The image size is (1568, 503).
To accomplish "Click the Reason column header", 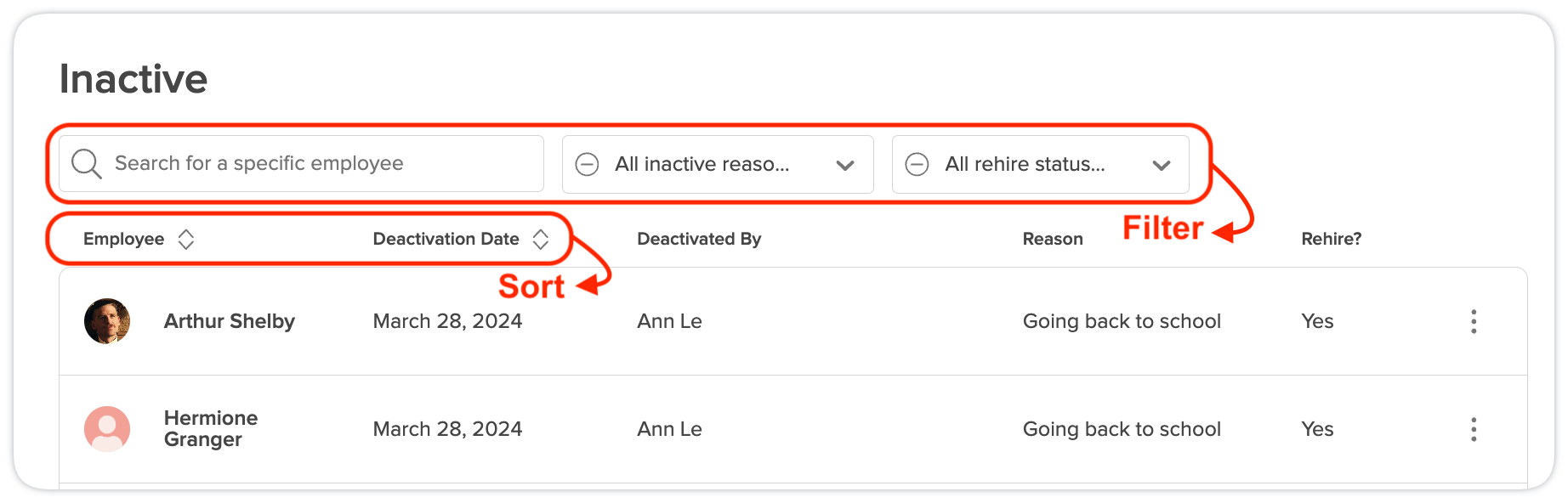I will (1053, 240).
